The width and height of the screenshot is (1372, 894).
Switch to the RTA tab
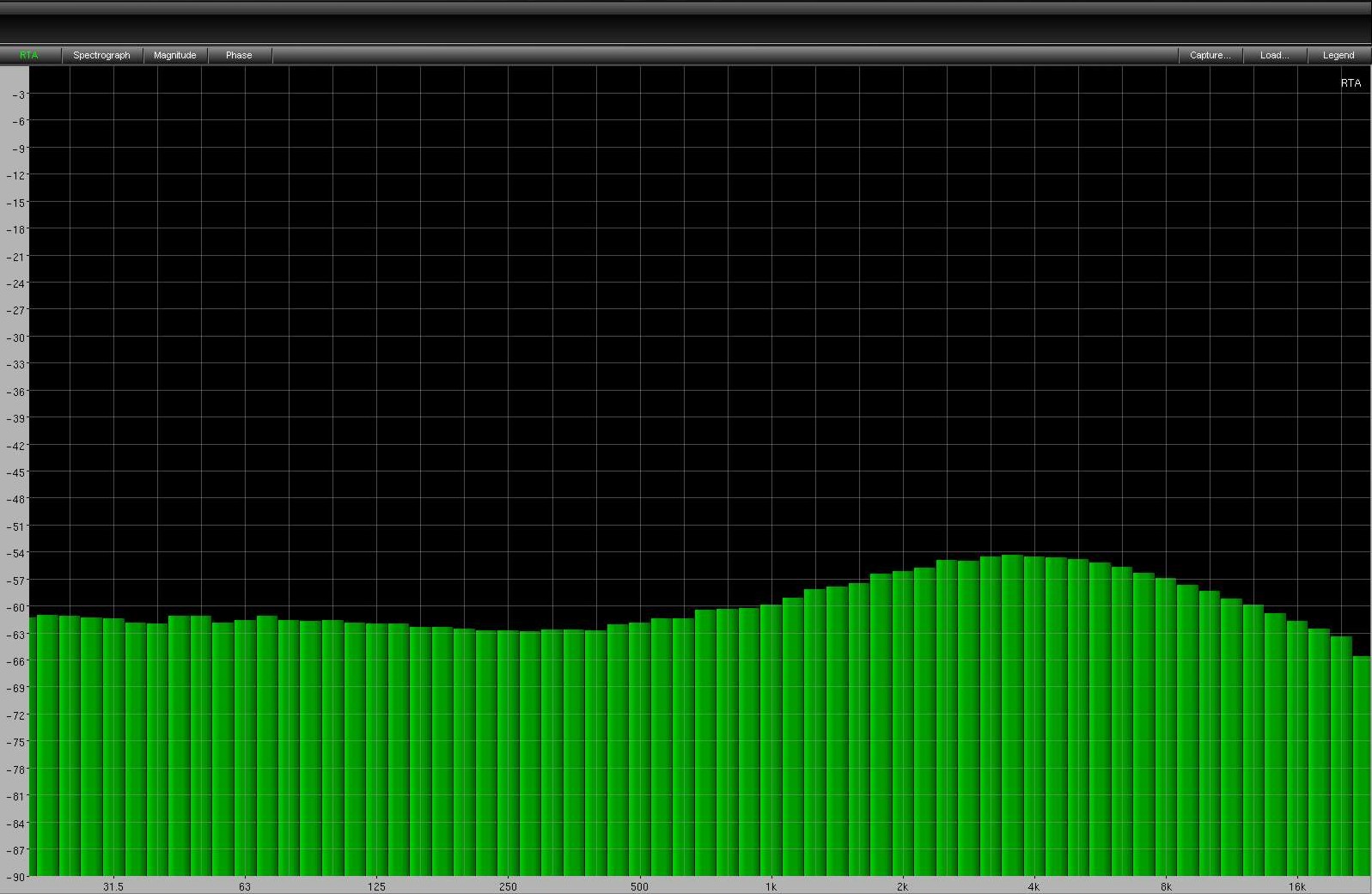click(29, 55)
